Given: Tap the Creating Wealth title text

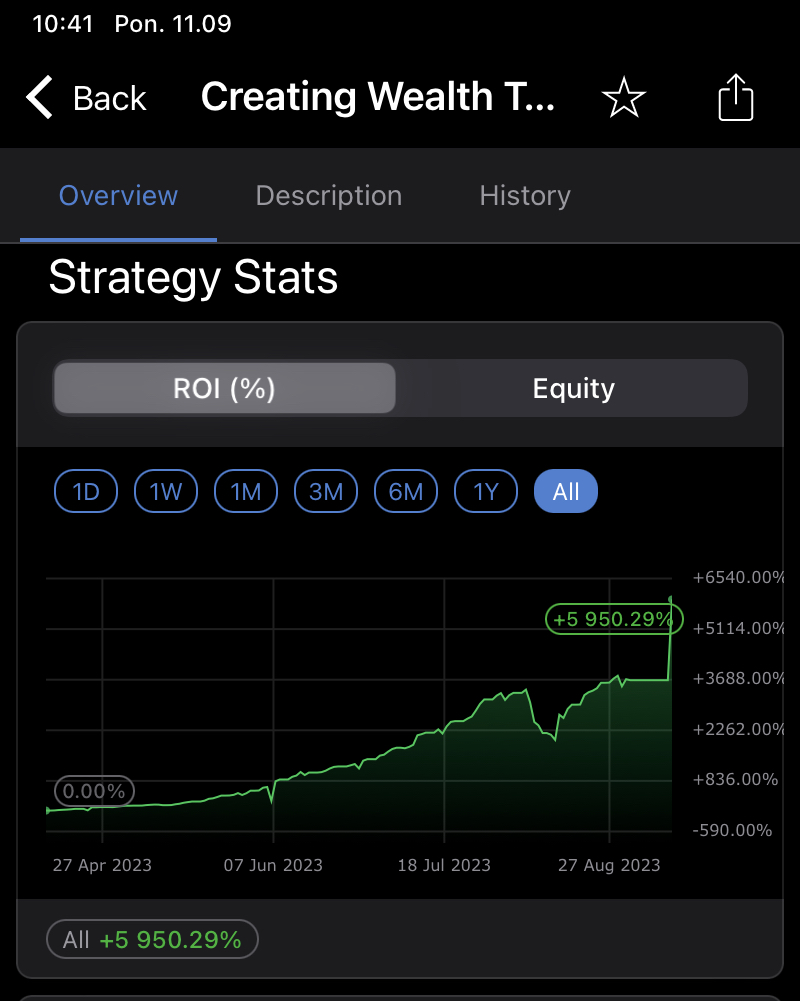Looking at the screenshot, I should 377,98.
